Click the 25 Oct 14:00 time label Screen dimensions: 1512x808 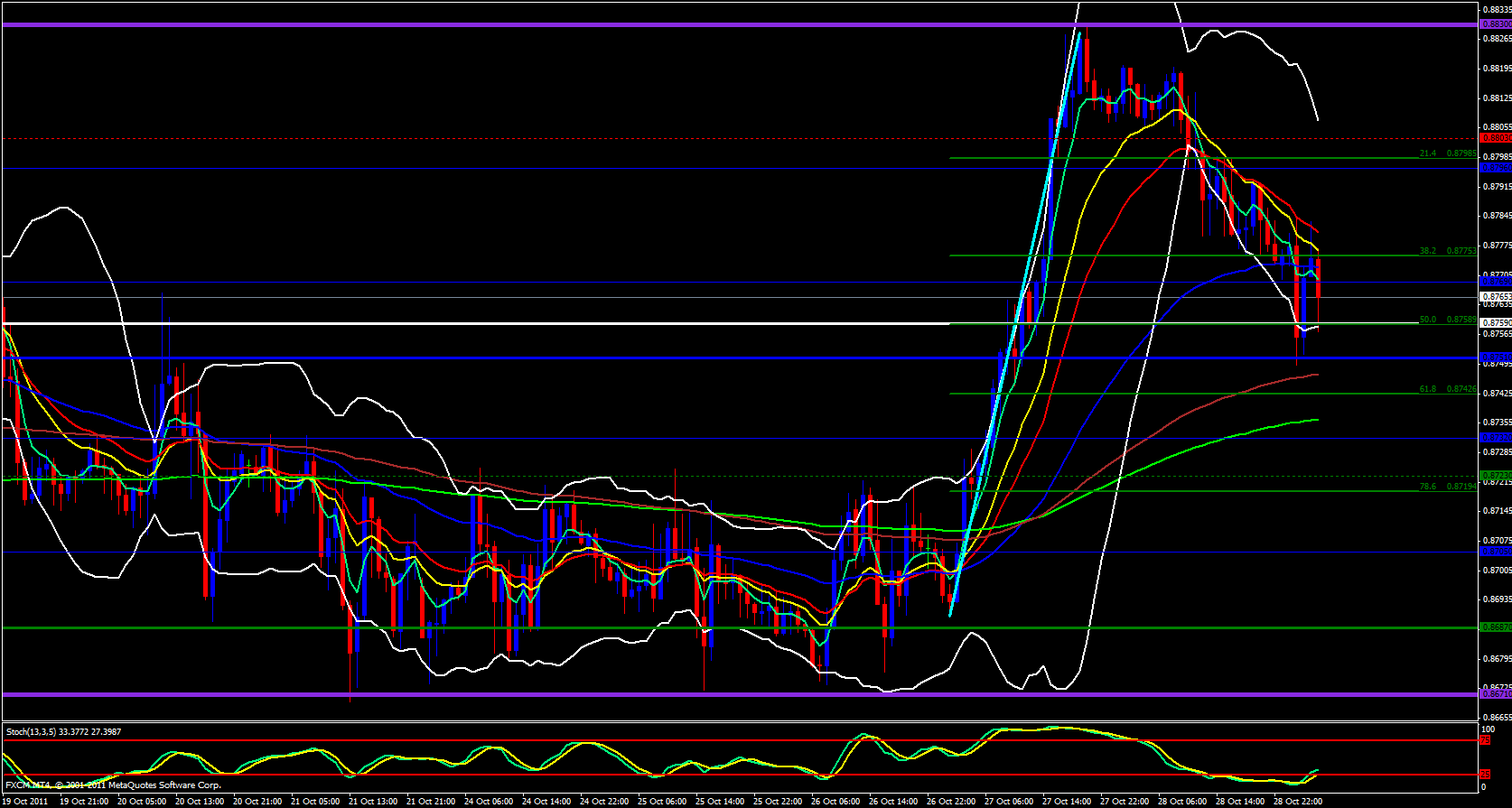click(x=720, y=801)
